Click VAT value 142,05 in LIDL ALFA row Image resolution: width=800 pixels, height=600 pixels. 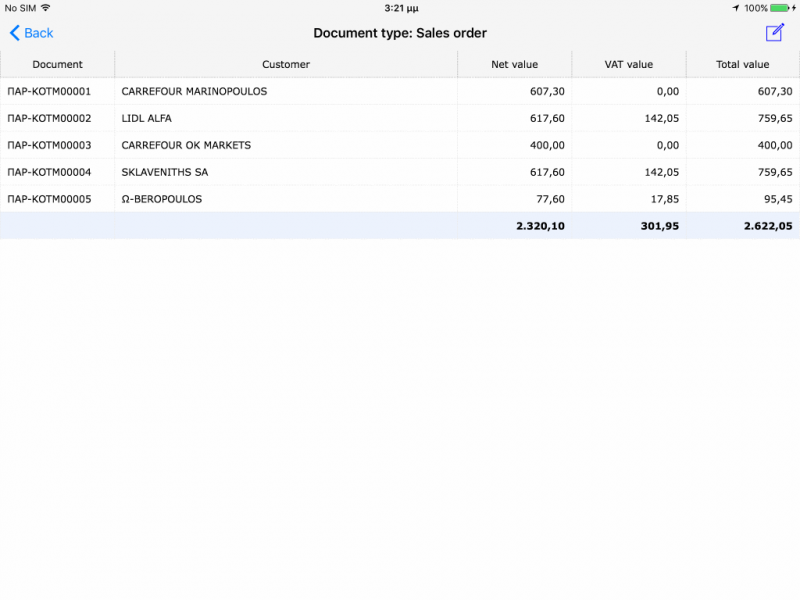coord(661,118)
